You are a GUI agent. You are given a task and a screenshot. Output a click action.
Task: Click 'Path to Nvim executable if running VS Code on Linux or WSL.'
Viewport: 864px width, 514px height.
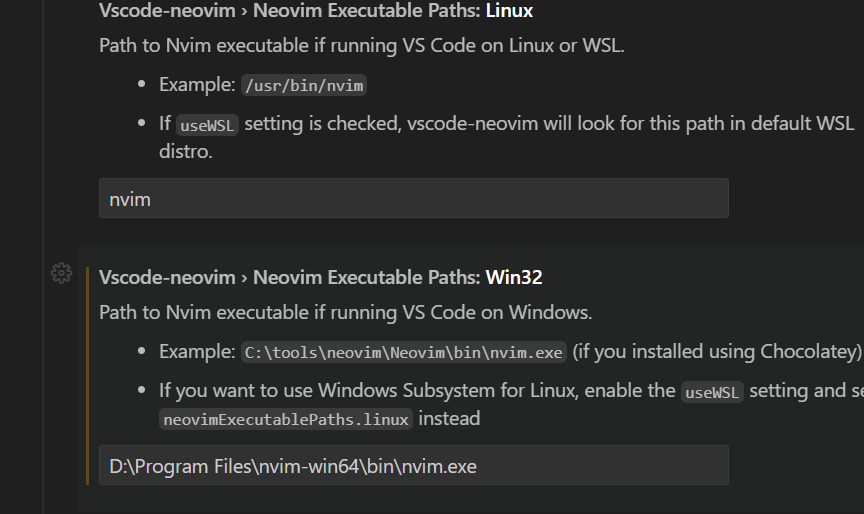click(x=361, y=46)
